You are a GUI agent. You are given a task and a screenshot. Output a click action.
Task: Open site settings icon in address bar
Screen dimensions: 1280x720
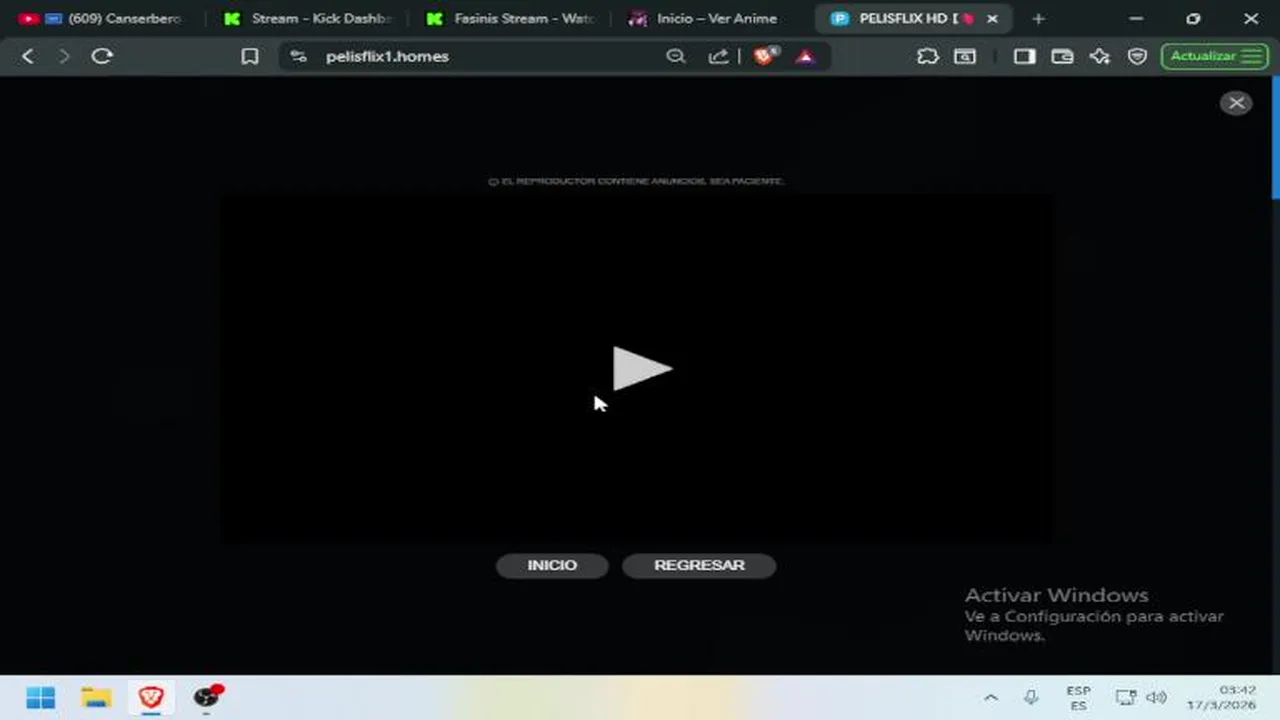298,56
